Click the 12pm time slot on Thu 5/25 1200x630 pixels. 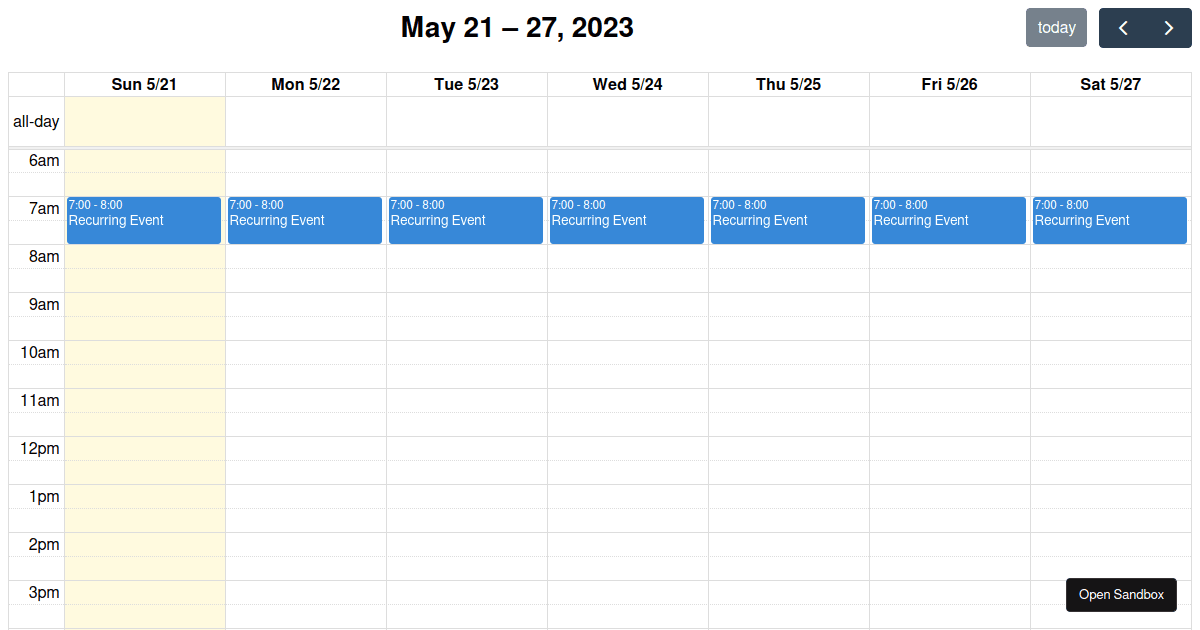click(x=787, y=460)
